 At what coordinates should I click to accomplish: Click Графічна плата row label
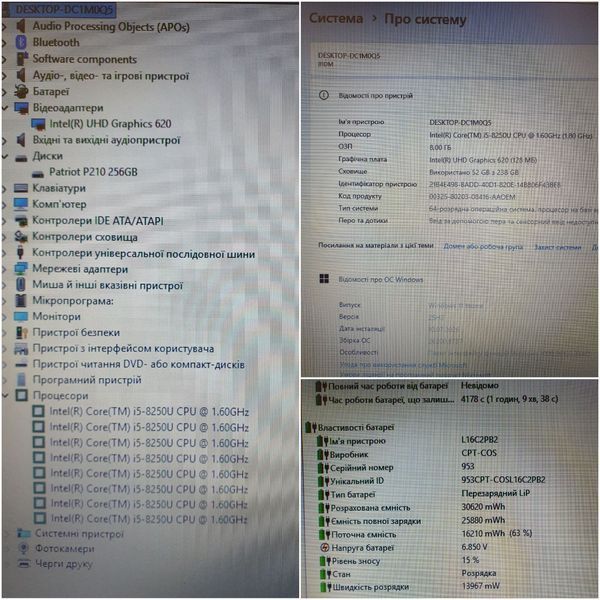coord(362,159)
